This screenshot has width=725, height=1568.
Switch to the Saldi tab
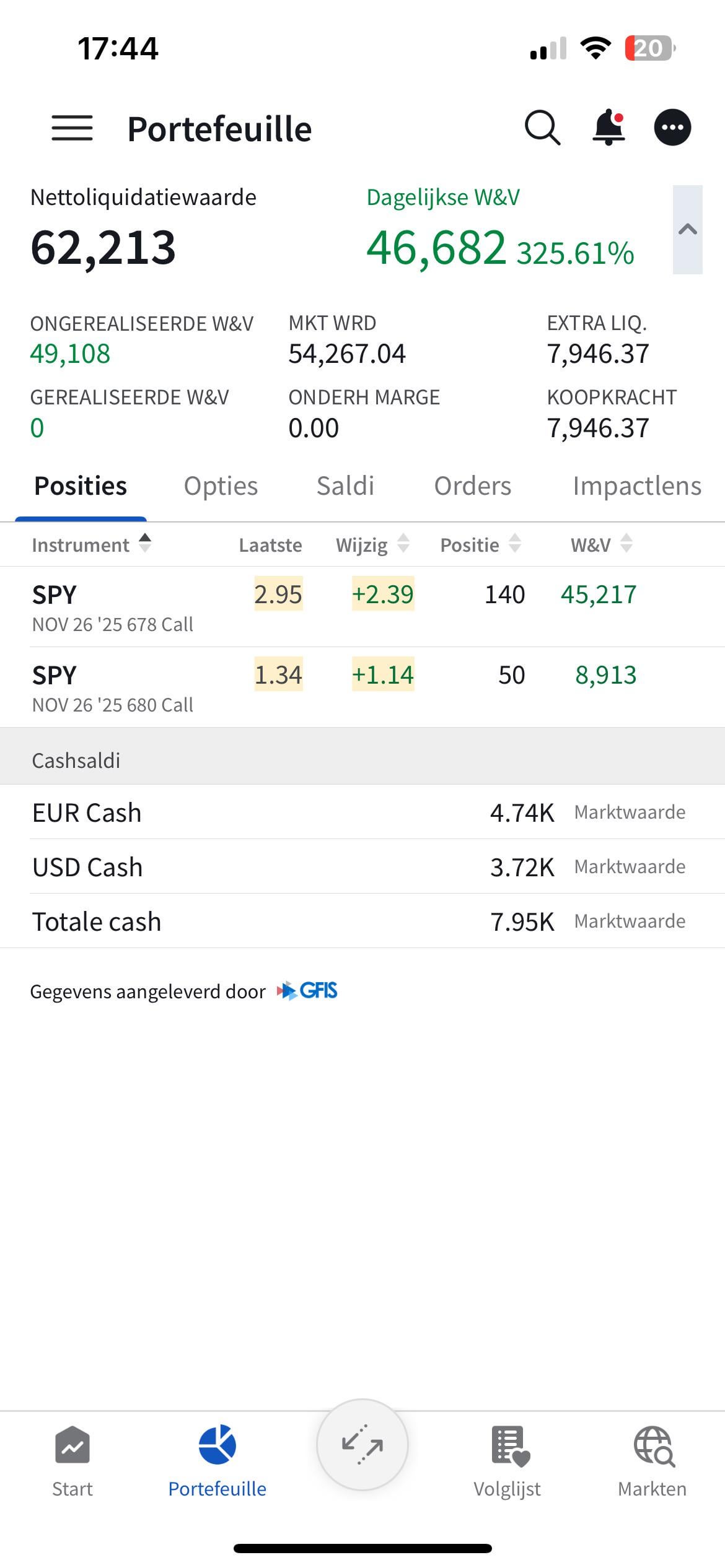[345, 486]
